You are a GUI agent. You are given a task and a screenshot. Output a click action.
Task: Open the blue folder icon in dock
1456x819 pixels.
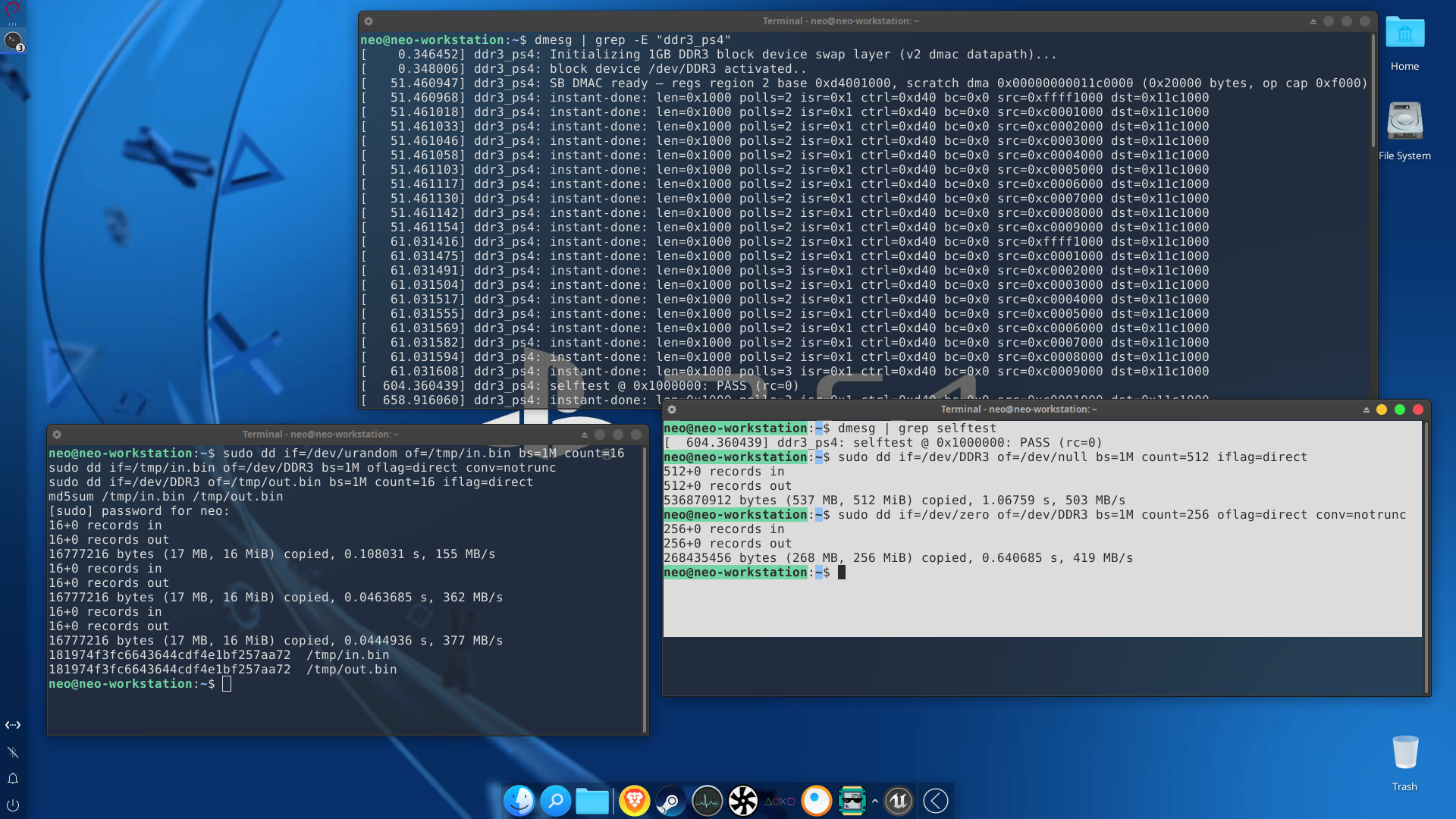[592, 801]
